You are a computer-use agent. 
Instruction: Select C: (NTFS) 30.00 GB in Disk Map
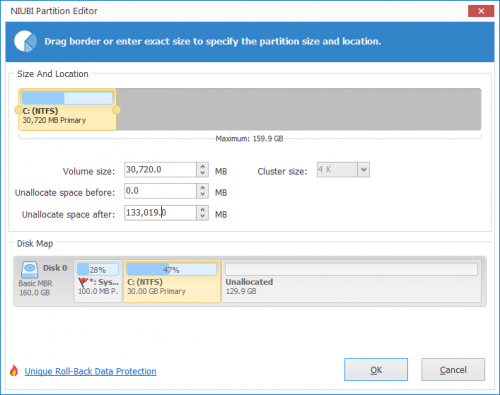[172, 281]
